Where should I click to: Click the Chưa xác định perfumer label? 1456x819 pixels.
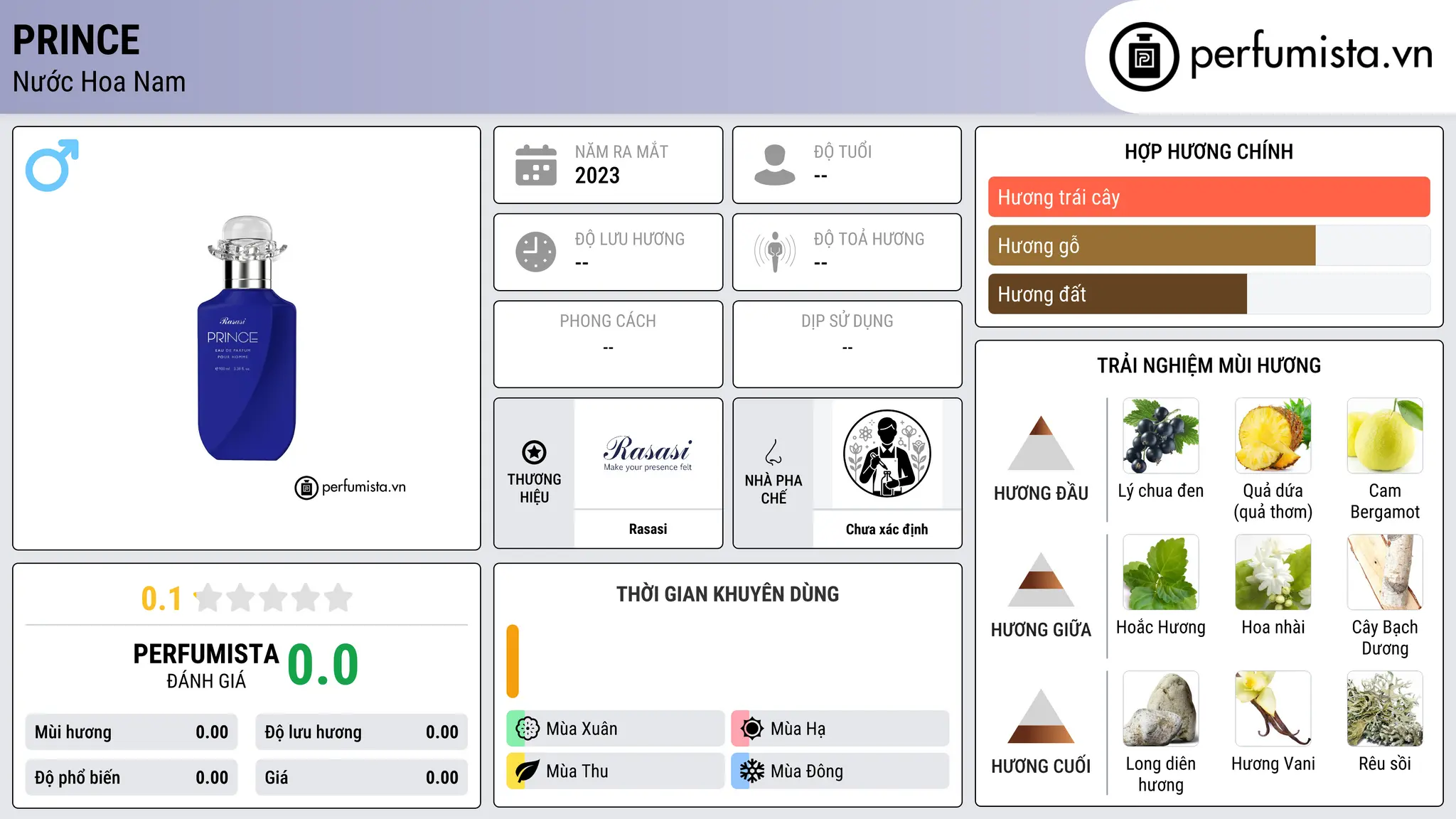(887, 529)
